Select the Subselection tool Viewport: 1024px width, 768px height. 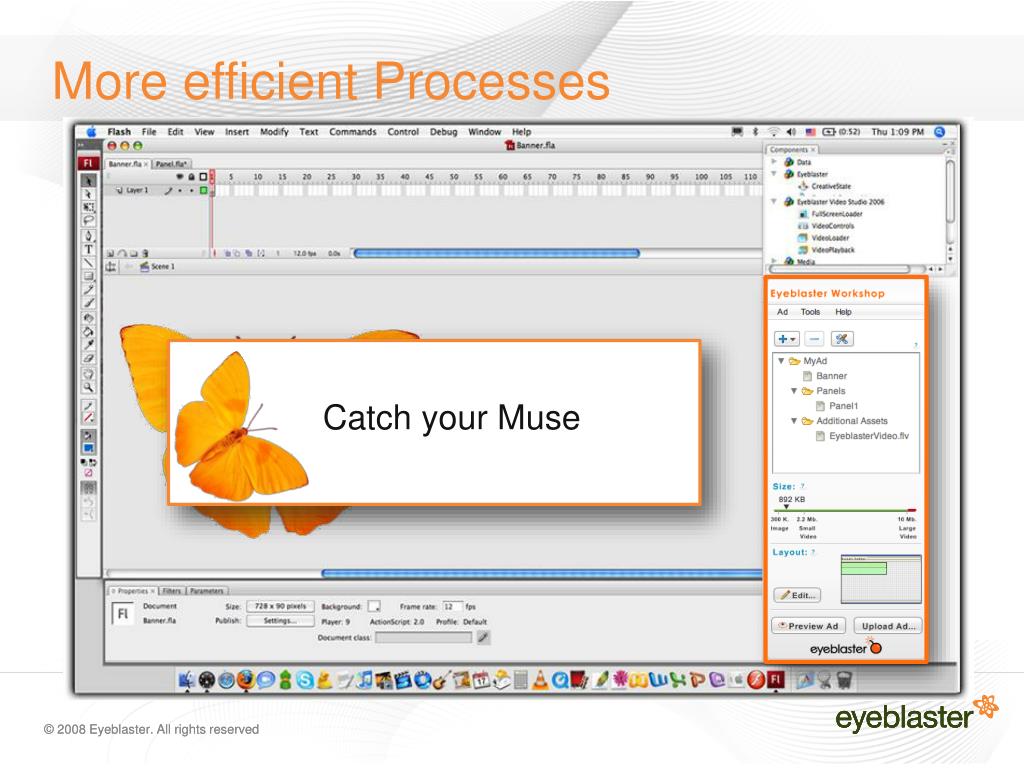tap(88, 194)
